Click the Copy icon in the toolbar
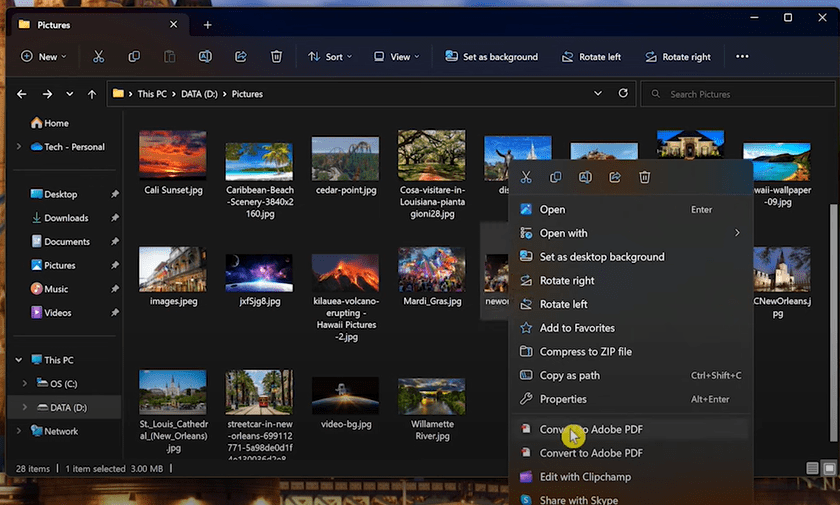840x505 pixels. tap(134, 56)
